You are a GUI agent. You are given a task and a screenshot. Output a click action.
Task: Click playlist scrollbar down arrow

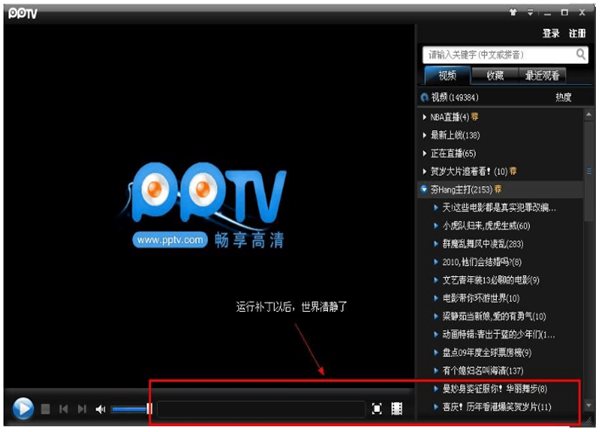pyautogui.click(x=589, y=405)
